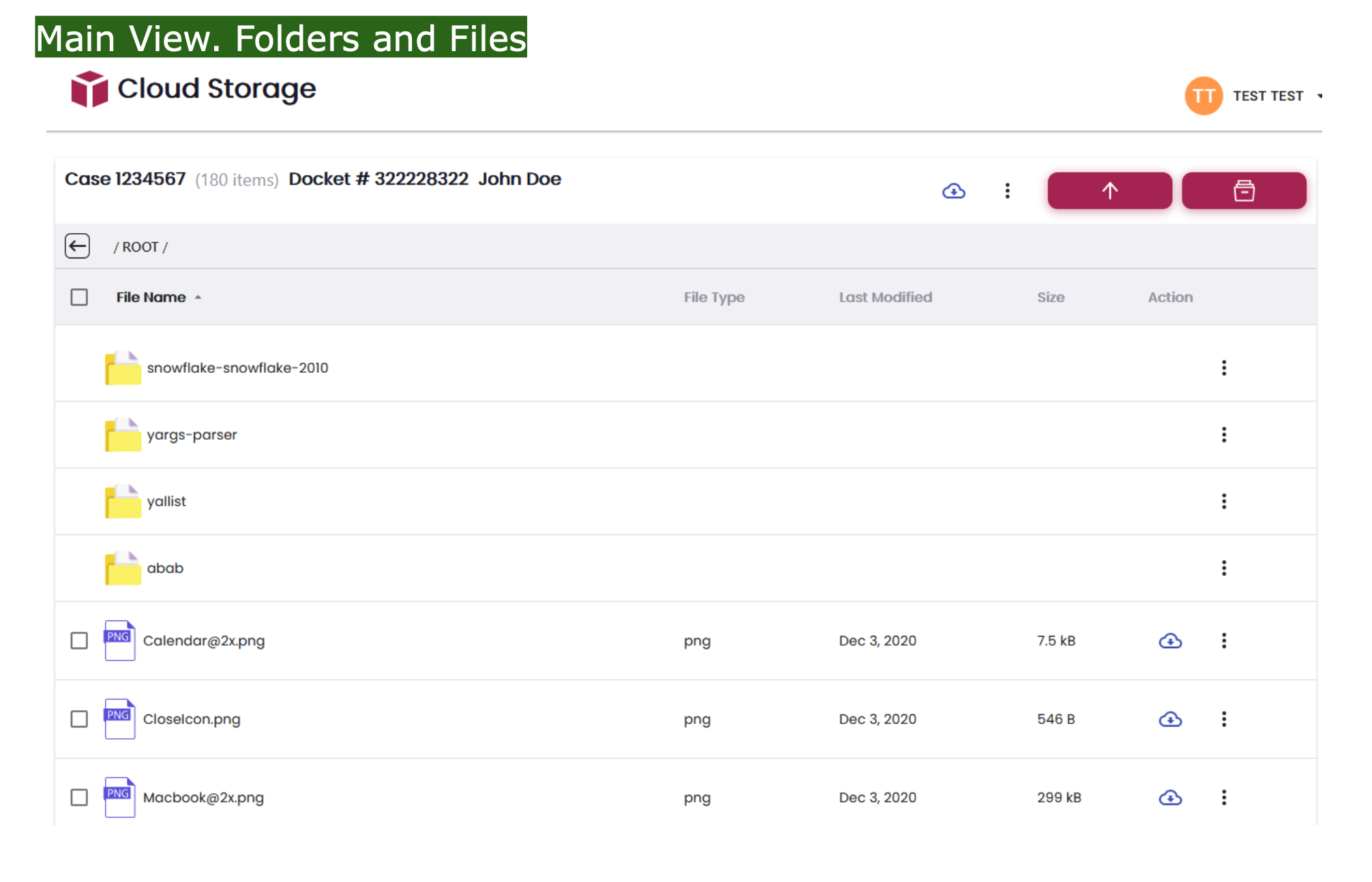The image size is (1372, 882).
Task: Click the ROOT breadcrumb path
Action: tap(140, 247)
